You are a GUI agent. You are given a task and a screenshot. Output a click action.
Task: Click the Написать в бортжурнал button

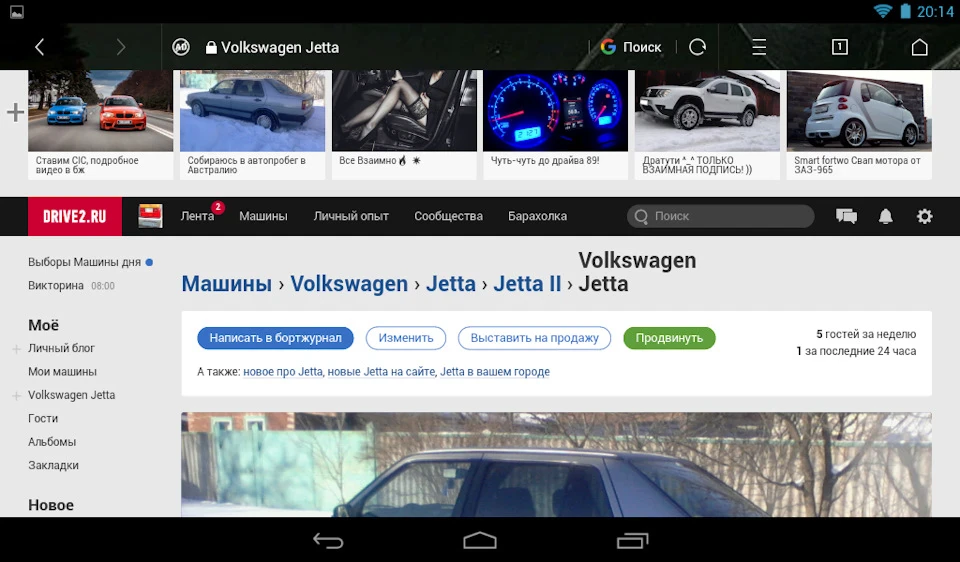tap(276, 338)
